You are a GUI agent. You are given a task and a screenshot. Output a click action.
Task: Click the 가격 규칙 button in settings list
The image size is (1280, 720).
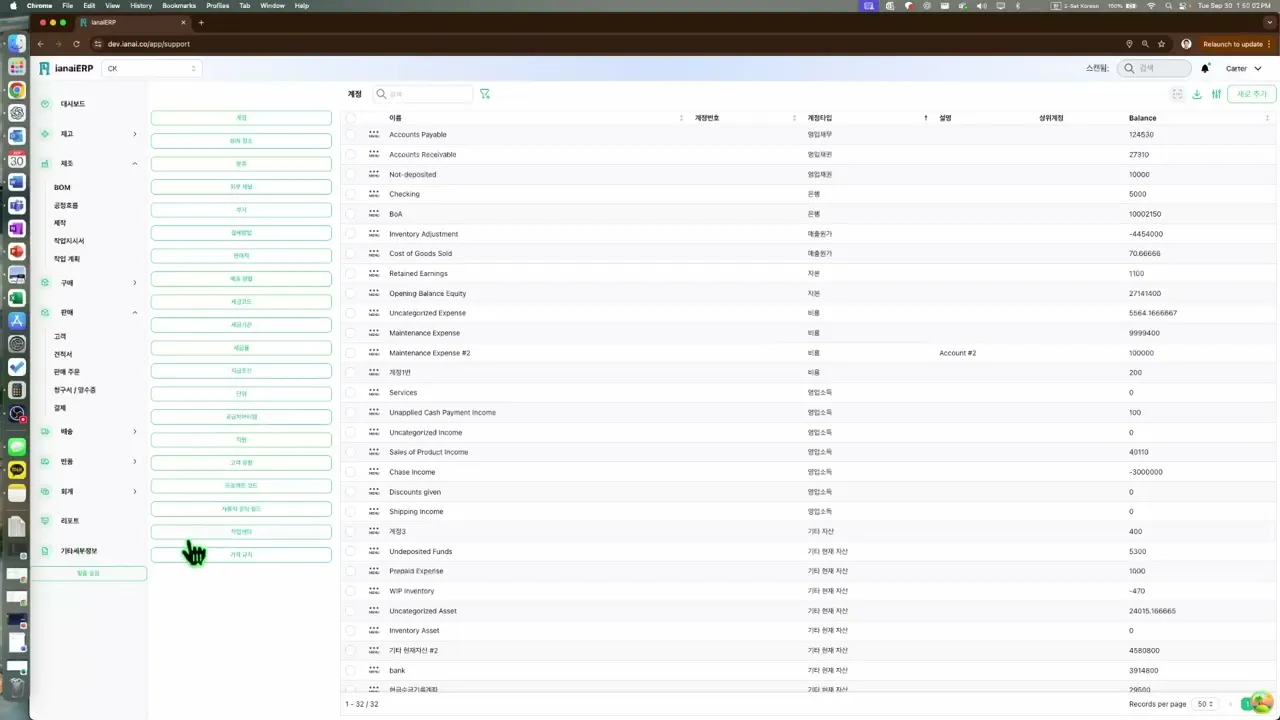241,555
